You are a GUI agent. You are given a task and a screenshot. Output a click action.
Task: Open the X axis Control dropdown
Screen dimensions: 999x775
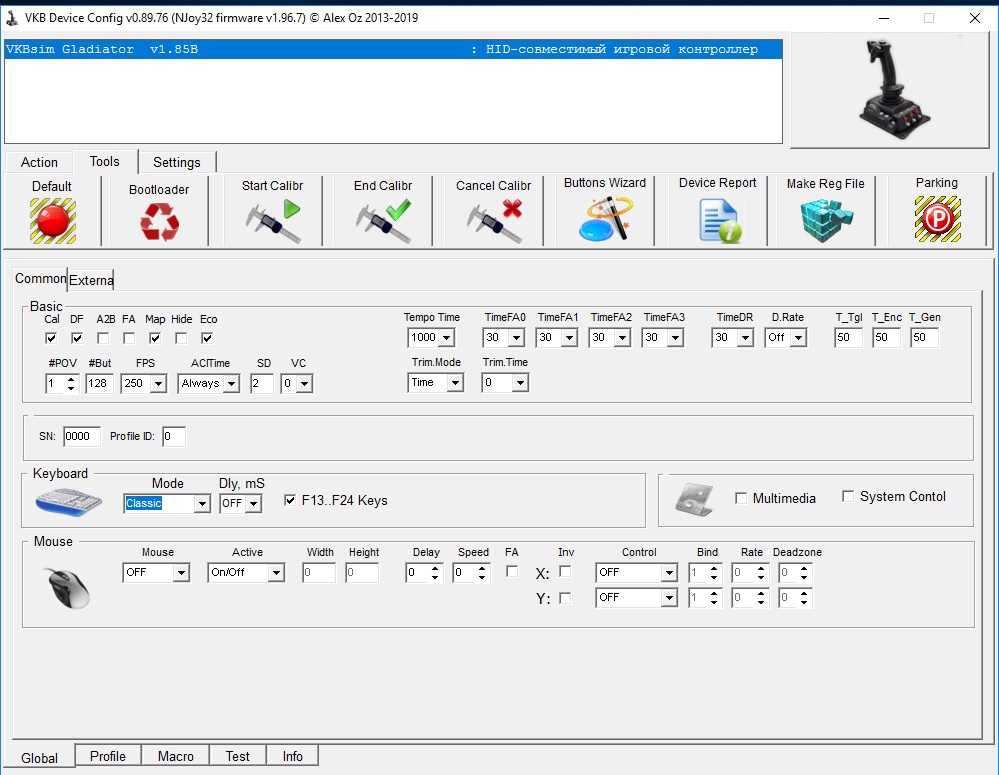pos(669,573)
